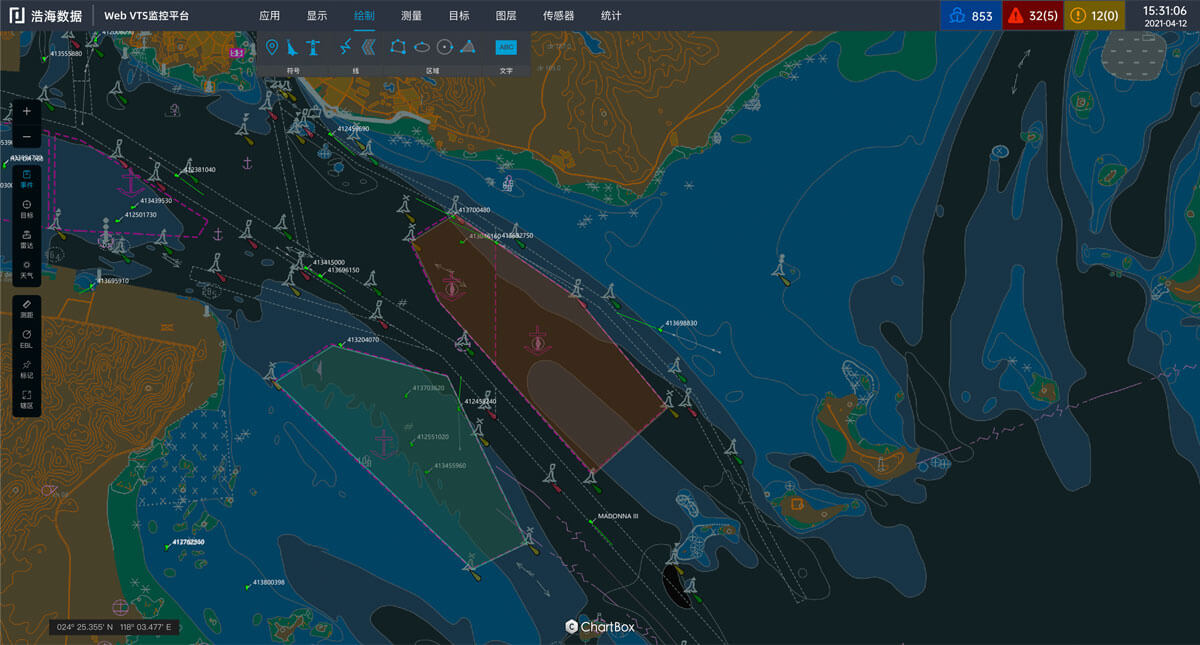
Task: Pick the polygon area drawing tool
Action: (398, 47)
